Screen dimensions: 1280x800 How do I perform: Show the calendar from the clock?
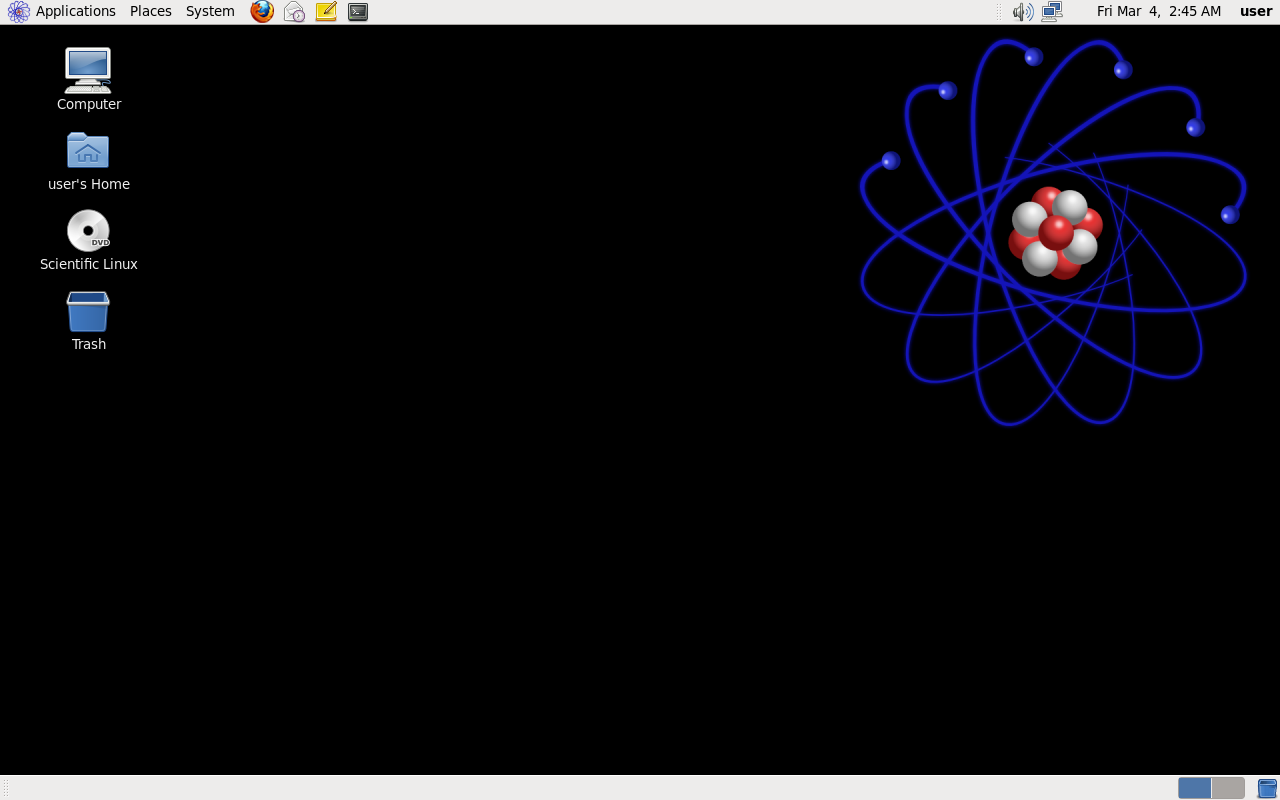[1158, 11]
